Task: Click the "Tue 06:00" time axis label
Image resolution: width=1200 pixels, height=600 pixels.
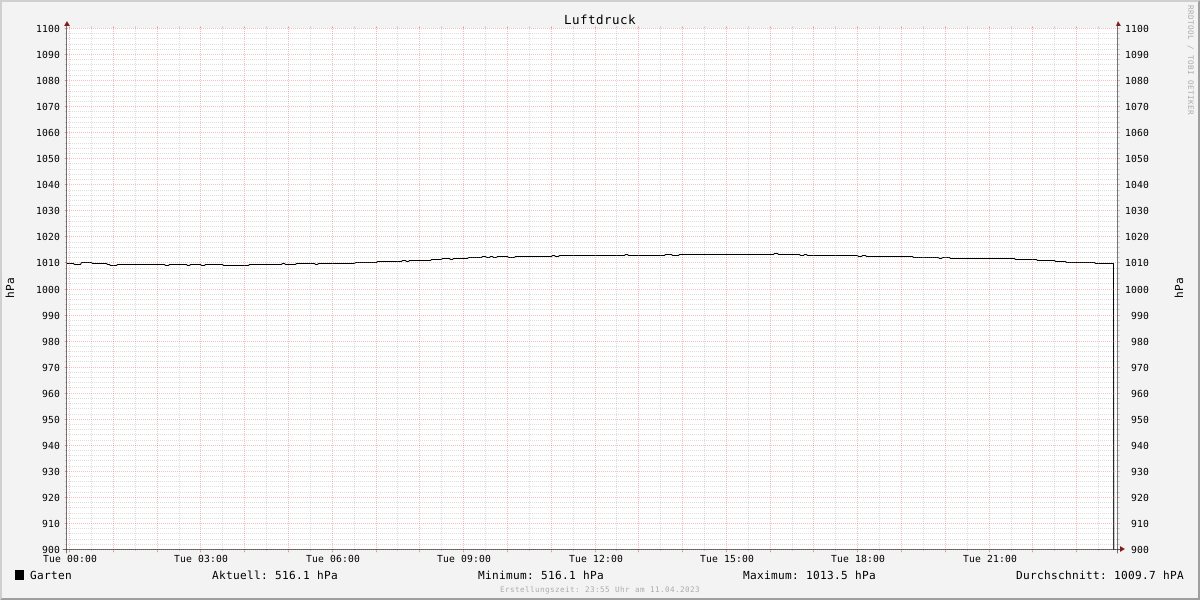Action: point(333,559)
